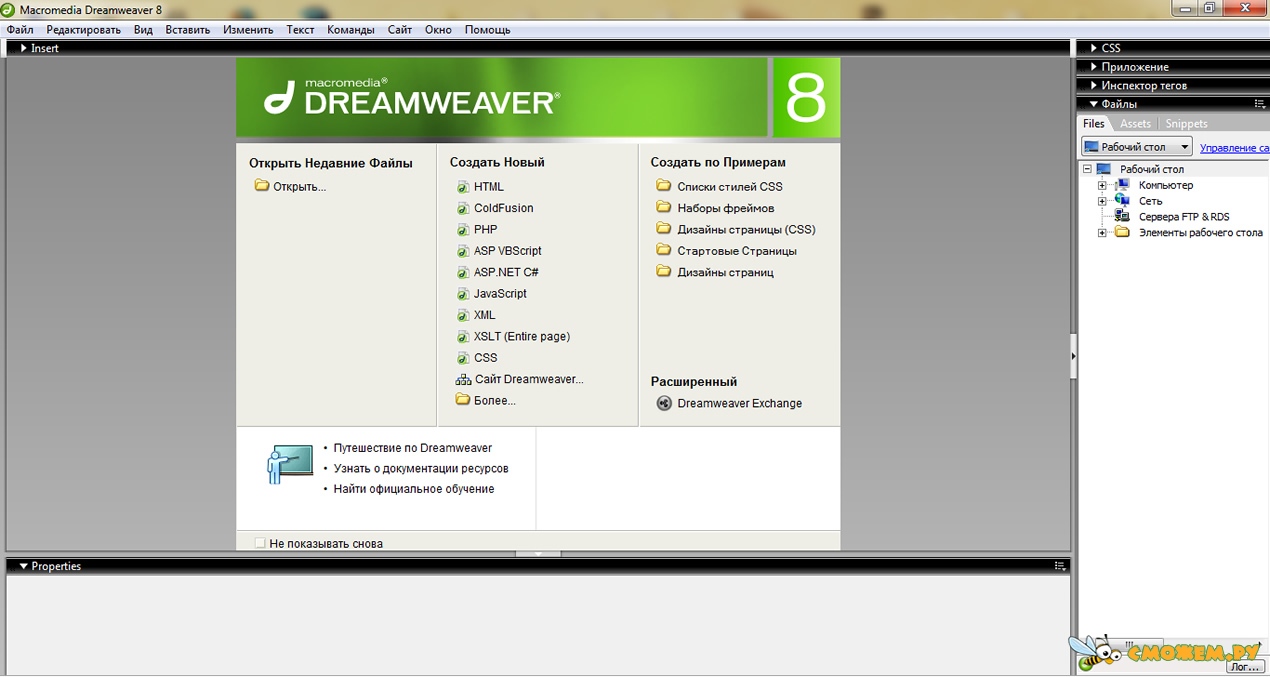The image size is (1270, 677).
Task: Click the ColdFusion document icon
Action: click(x=463, y=208)
